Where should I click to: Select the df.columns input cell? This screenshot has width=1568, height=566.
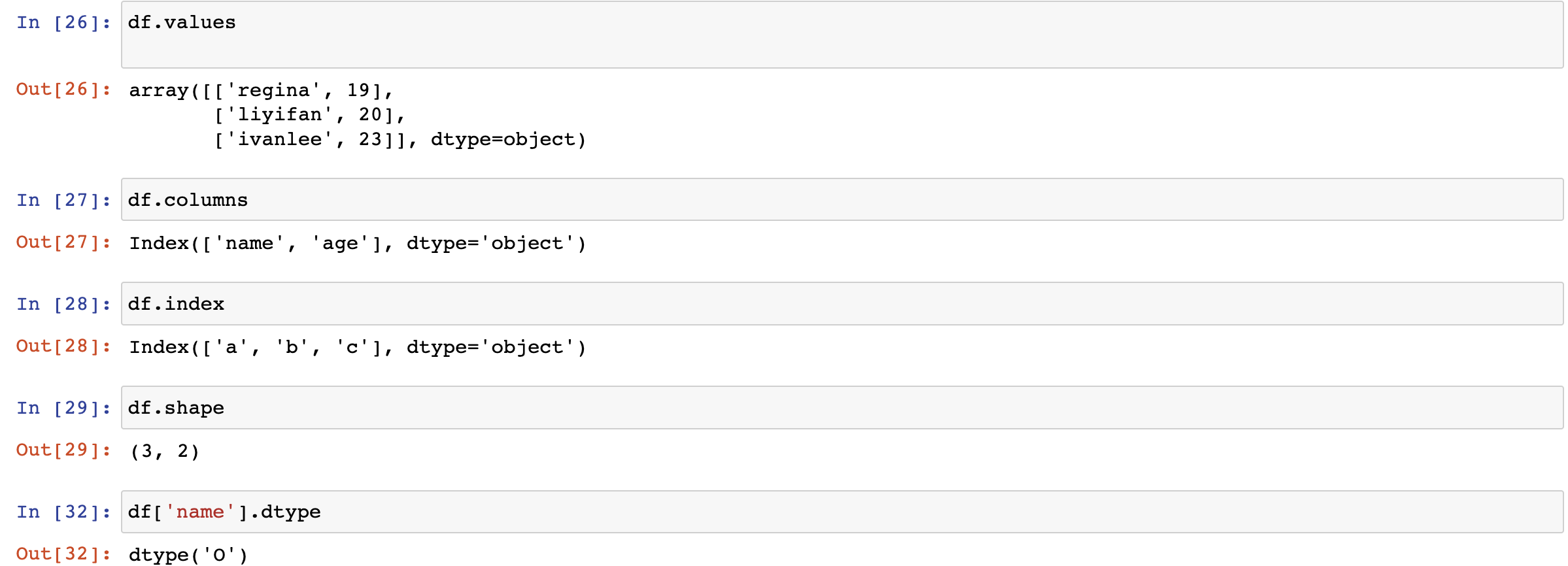pyautogui.click(x=842, y=199)
